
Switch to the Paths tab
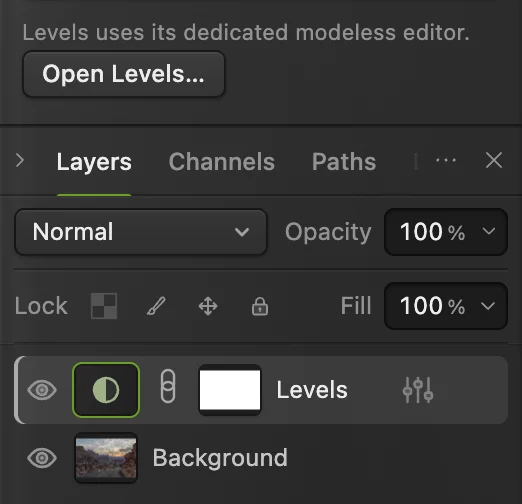tap(344, 162)
